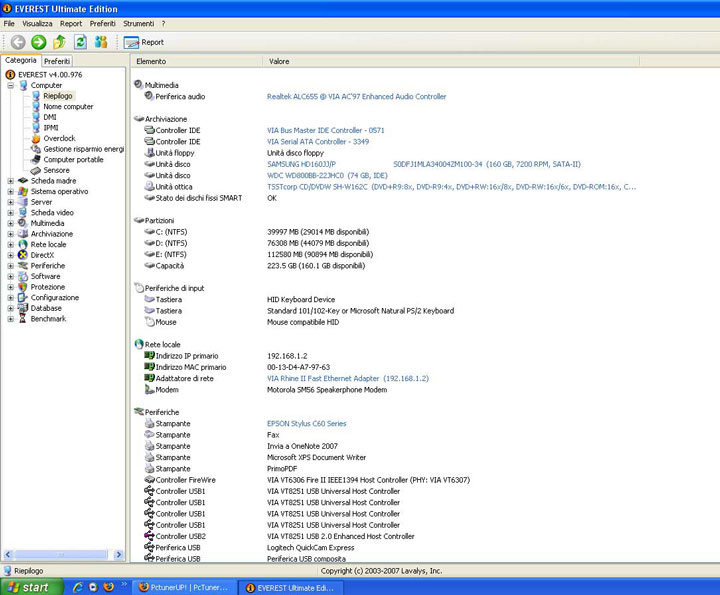This screenshot has height=595, width=720.
Task: Click the Valore column header
Action: pyautogui.click(x=451, y=61)
